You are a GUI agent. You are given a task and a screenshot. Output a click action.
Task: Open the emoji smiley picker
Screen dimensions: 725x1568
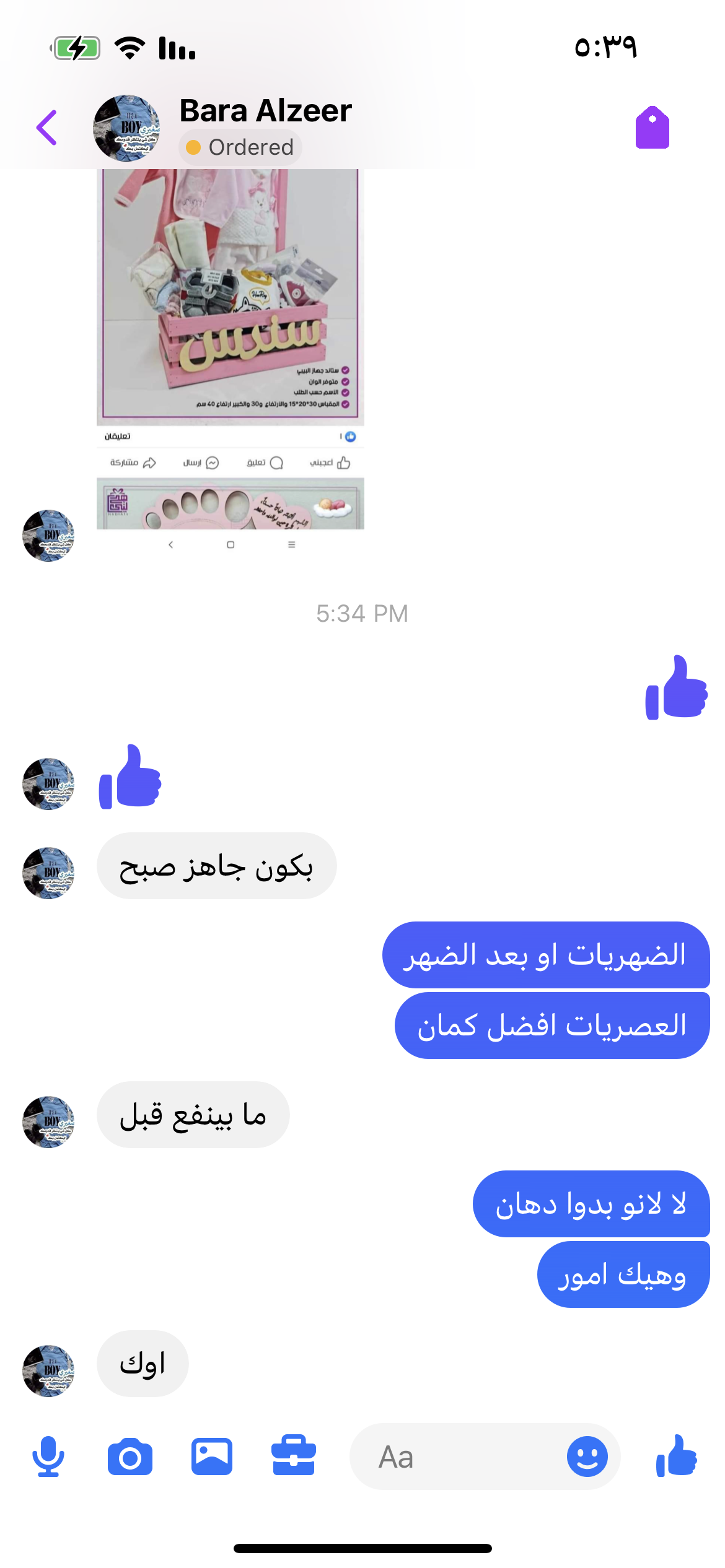click(587, 1457)
